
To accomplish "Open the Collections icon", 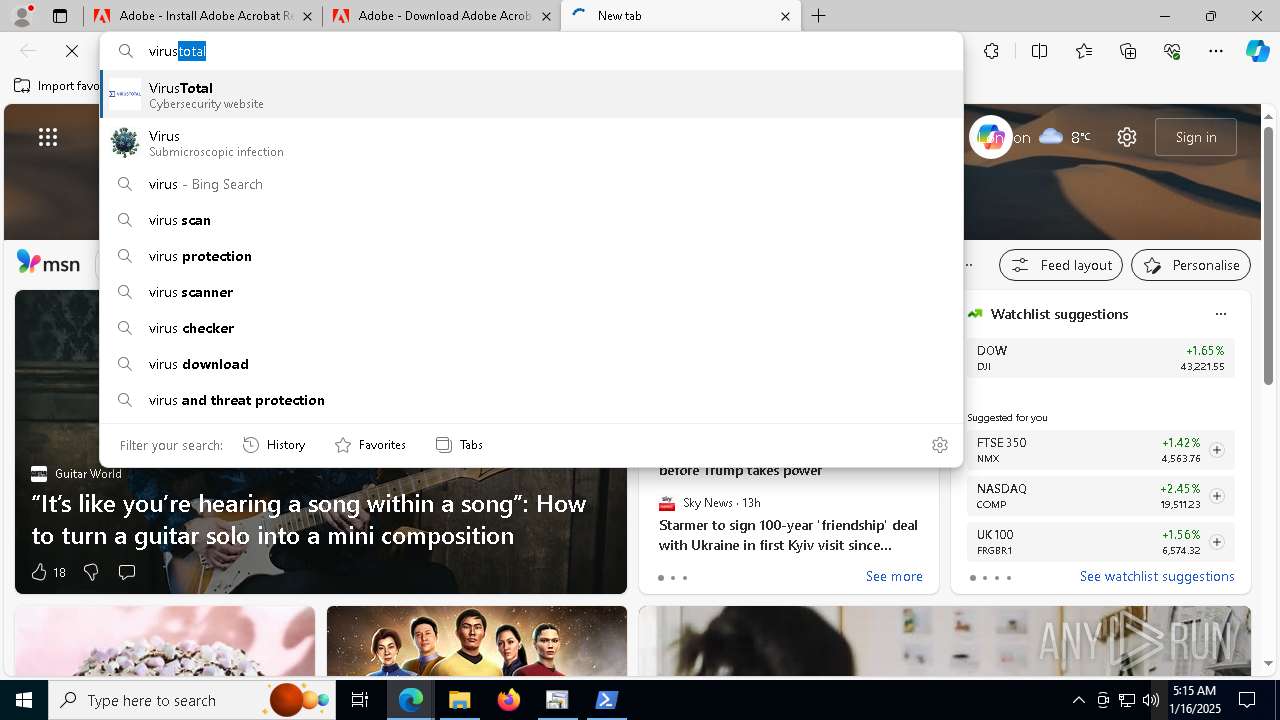I will [1128, 51].
